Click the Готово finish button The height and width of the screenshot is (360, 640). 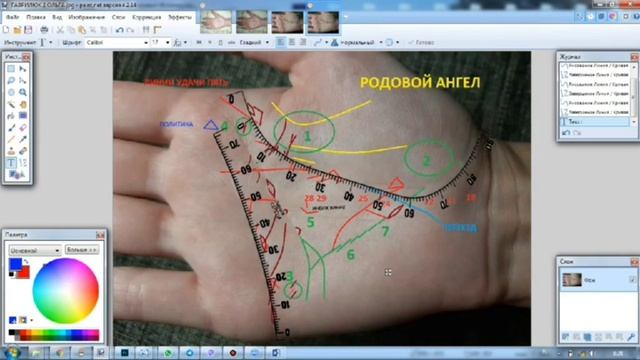[x=422, y=42]
